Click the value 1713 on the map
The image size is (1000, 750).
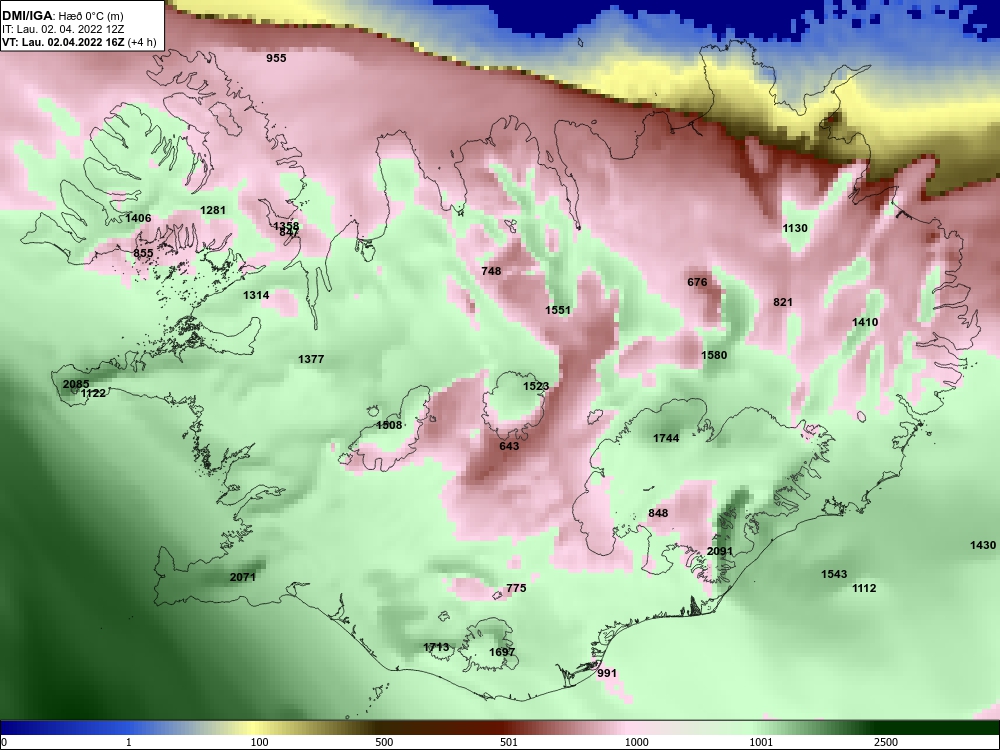point(436,647)
